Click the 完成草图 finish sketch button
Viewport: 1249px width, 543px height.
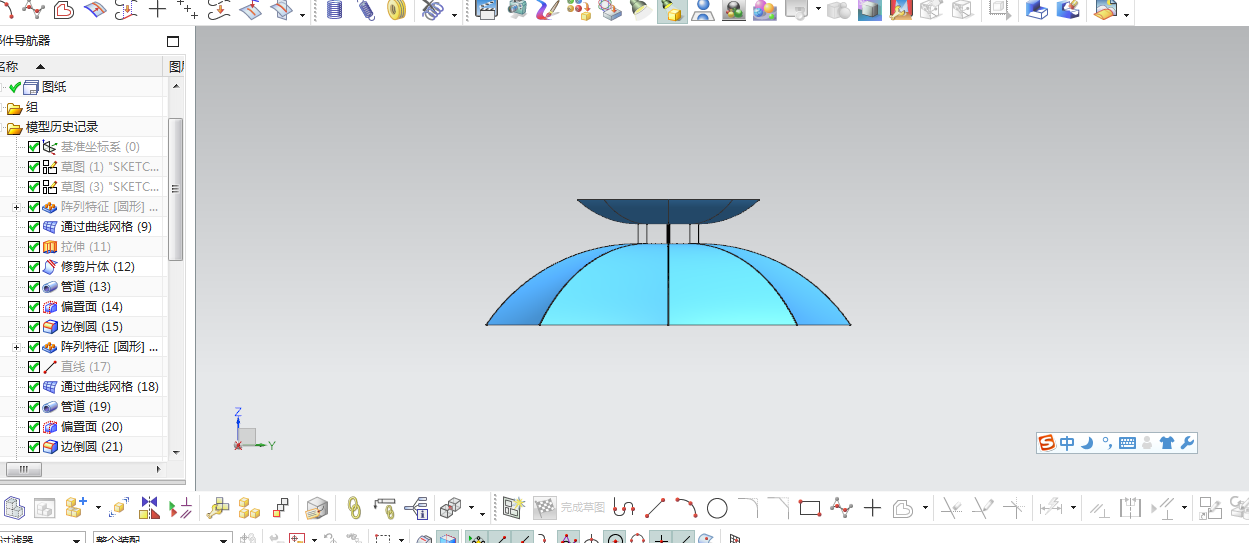coord(583,508)
